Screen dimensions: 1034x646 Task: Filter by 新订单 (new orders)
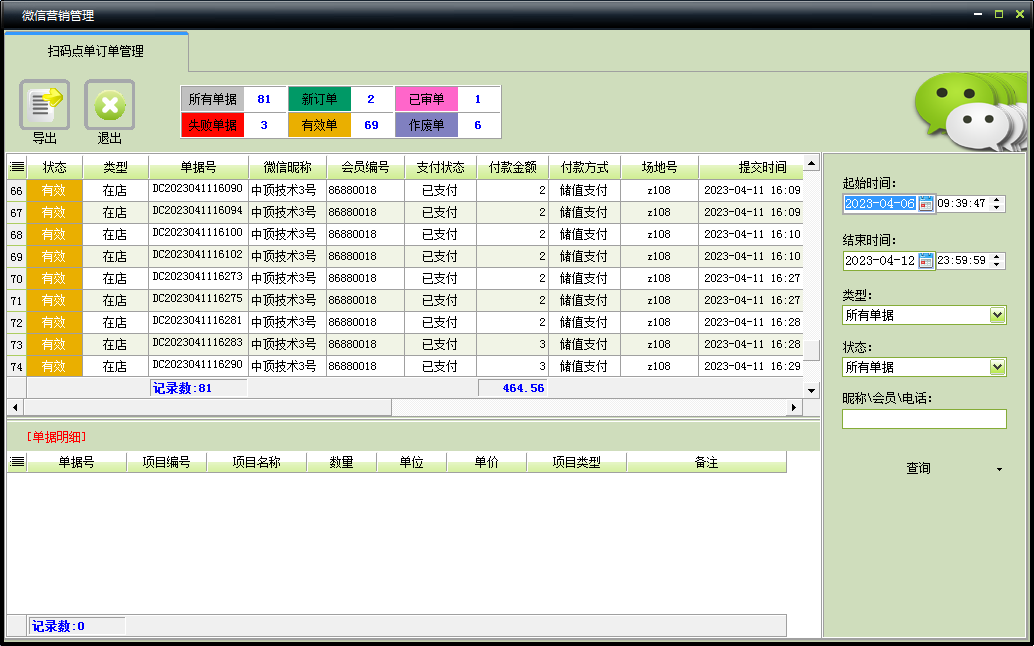click(x=319, y=99)
